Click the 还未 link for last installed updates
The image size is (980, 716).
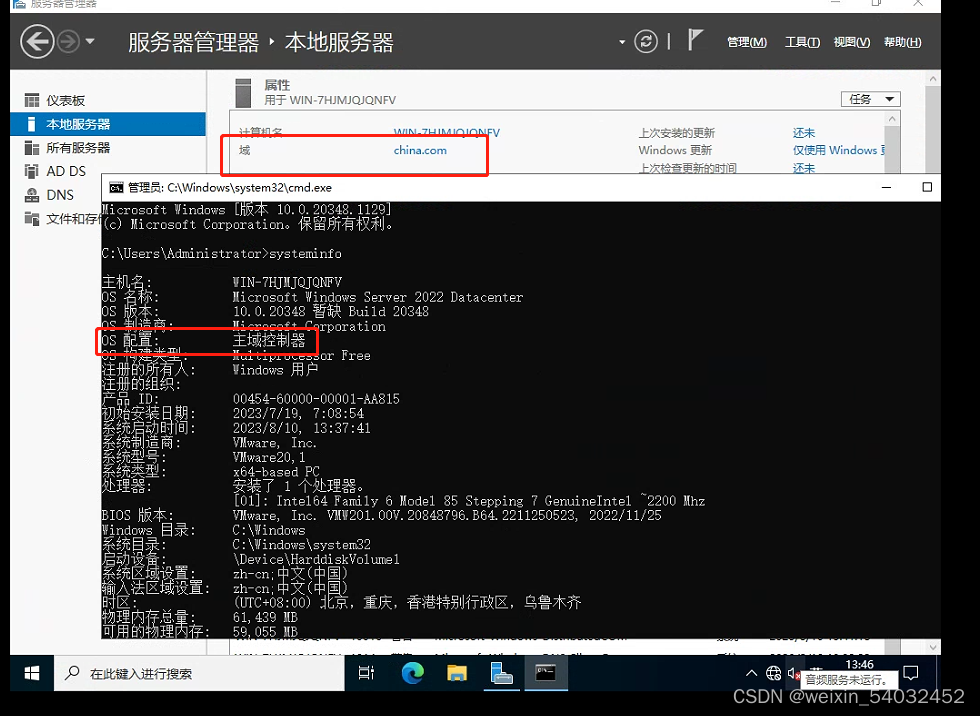click(x=804, y=133)
